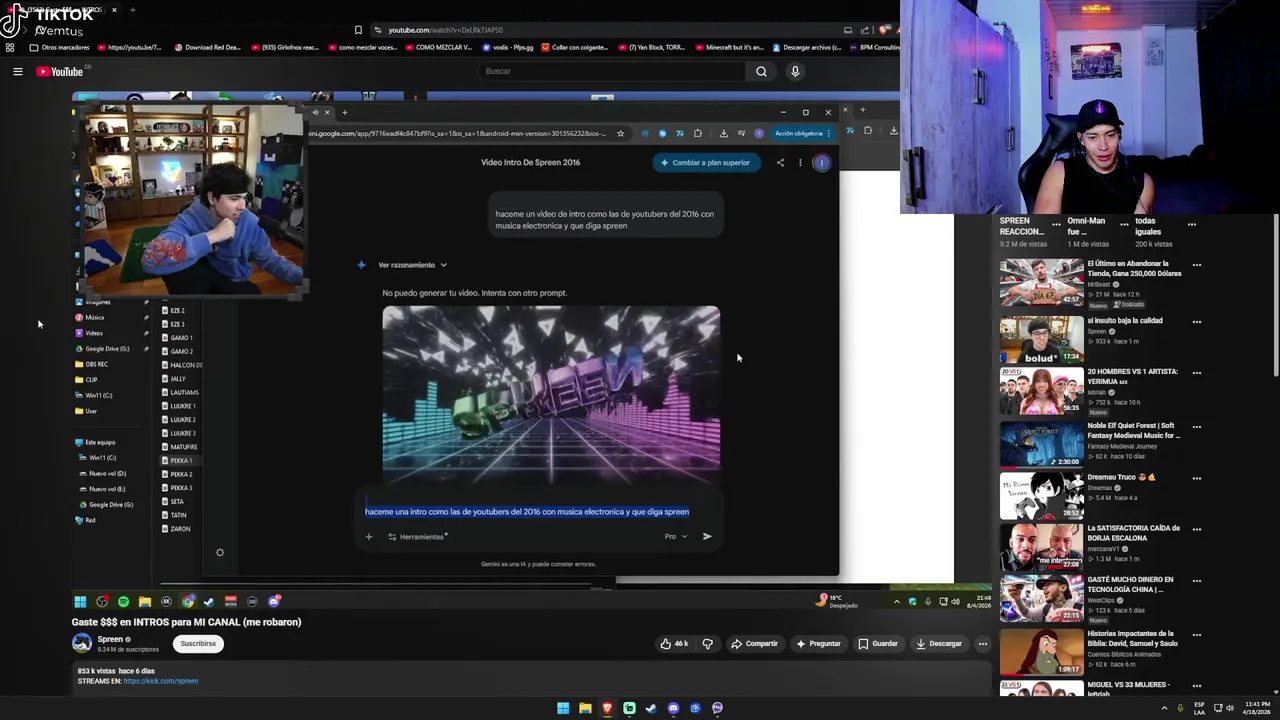The image size is (1280, 720).
Task: Share the video via Compartir
Action: coord(754,644)
